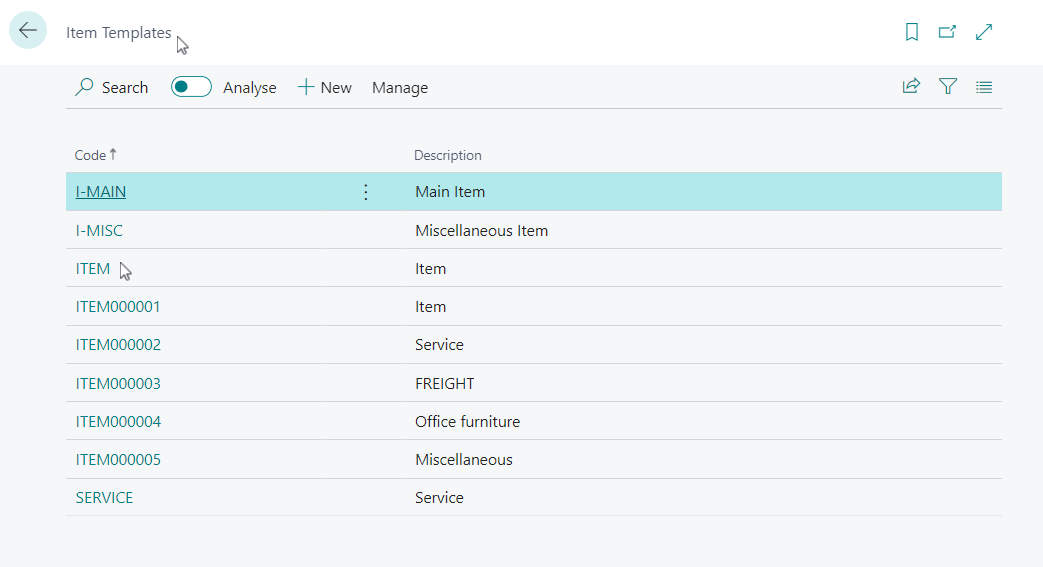1043x567 pixels.
Task: Open the ITEM template link
Action: pos(92,269)
